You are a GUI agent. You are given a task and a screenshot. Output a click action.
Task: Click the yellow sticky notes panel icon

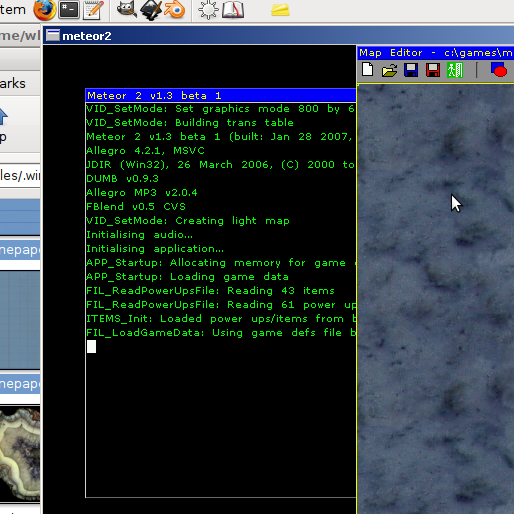tap(280, 10)
